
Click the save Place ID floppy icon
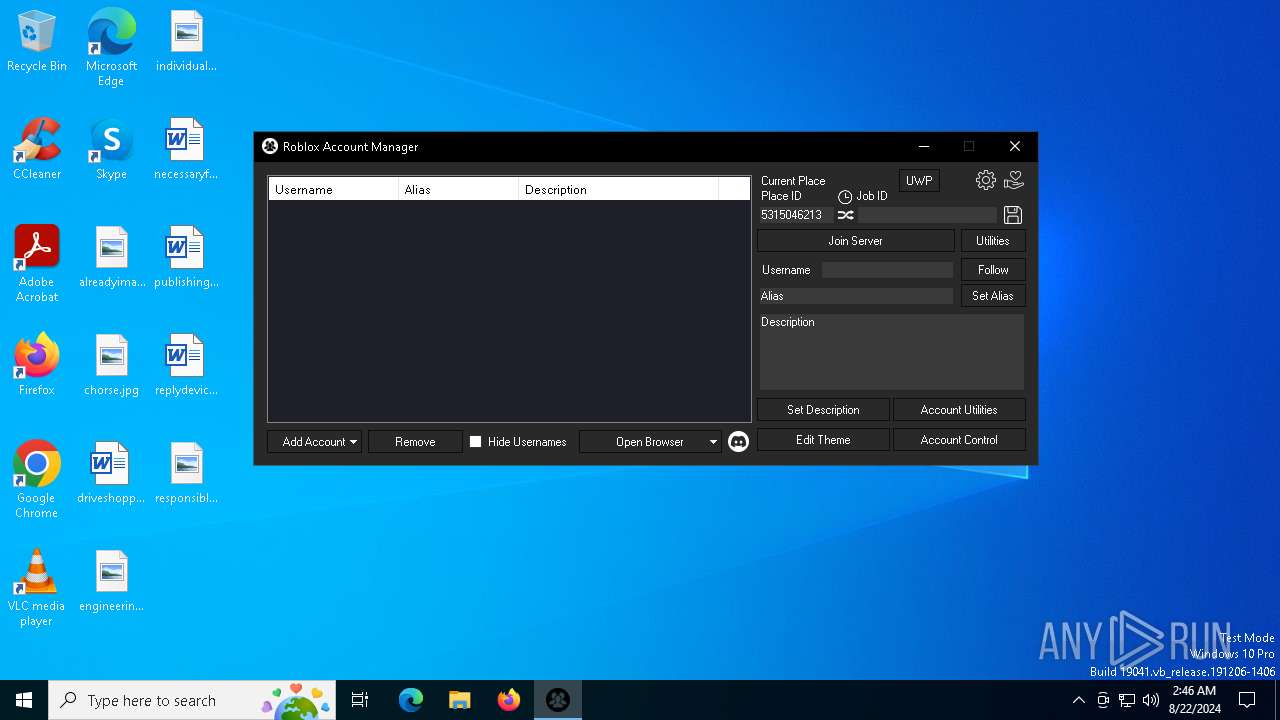[1013, 215]
